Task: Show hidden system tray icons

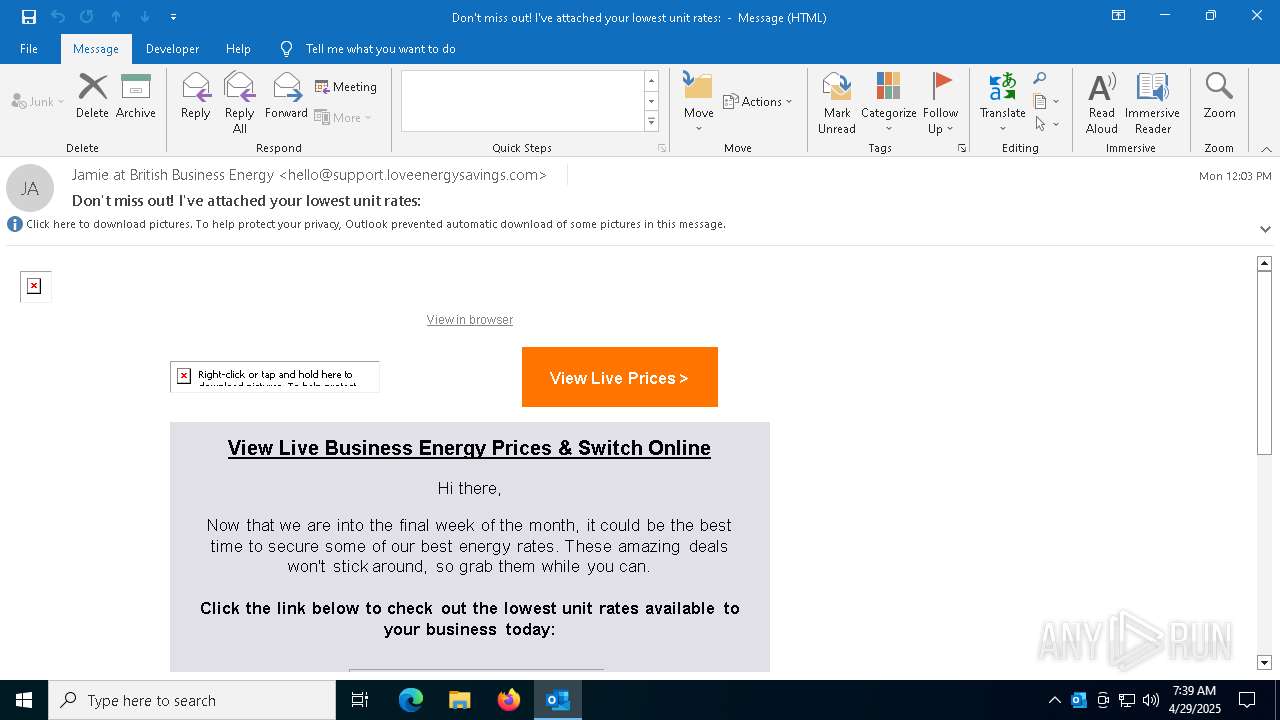Action: click(1054, 700)
